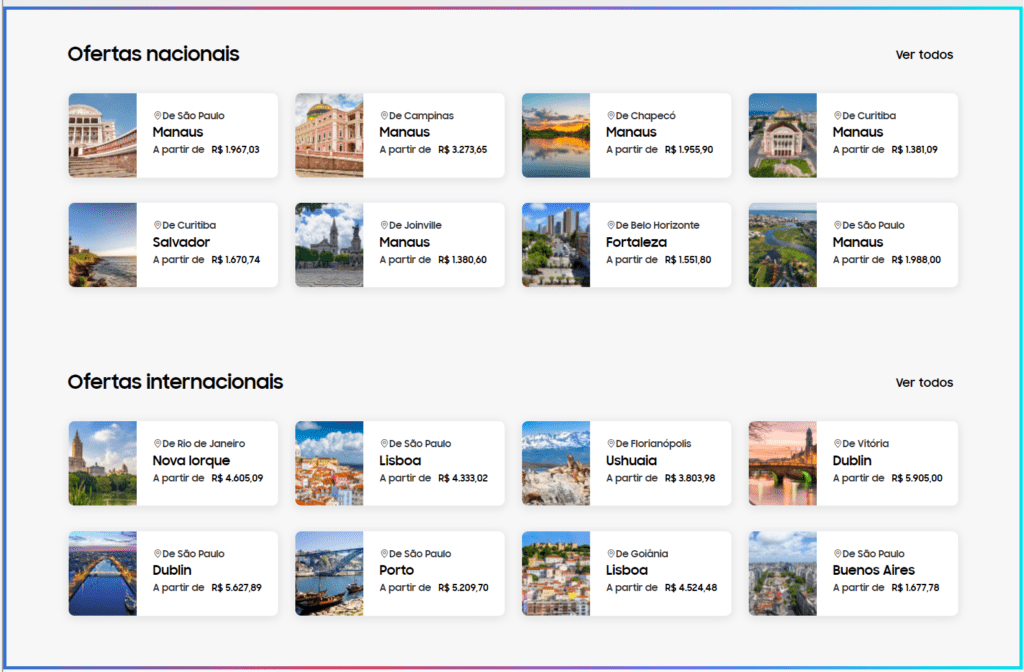Screen dimensions: 1024x672
Task: Click the pin icon next to De Goiânia
Action: tap(611, 554)
